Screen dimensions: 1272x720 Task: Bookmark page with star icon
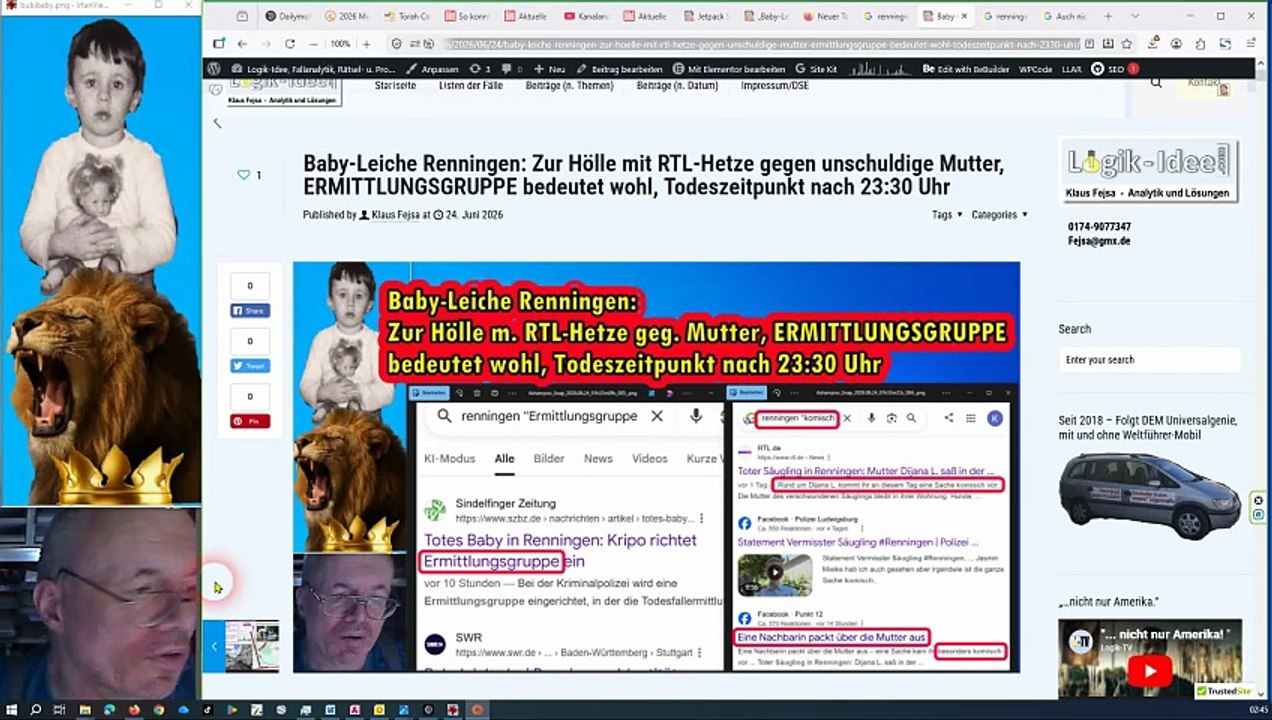tap(1126, 44)
